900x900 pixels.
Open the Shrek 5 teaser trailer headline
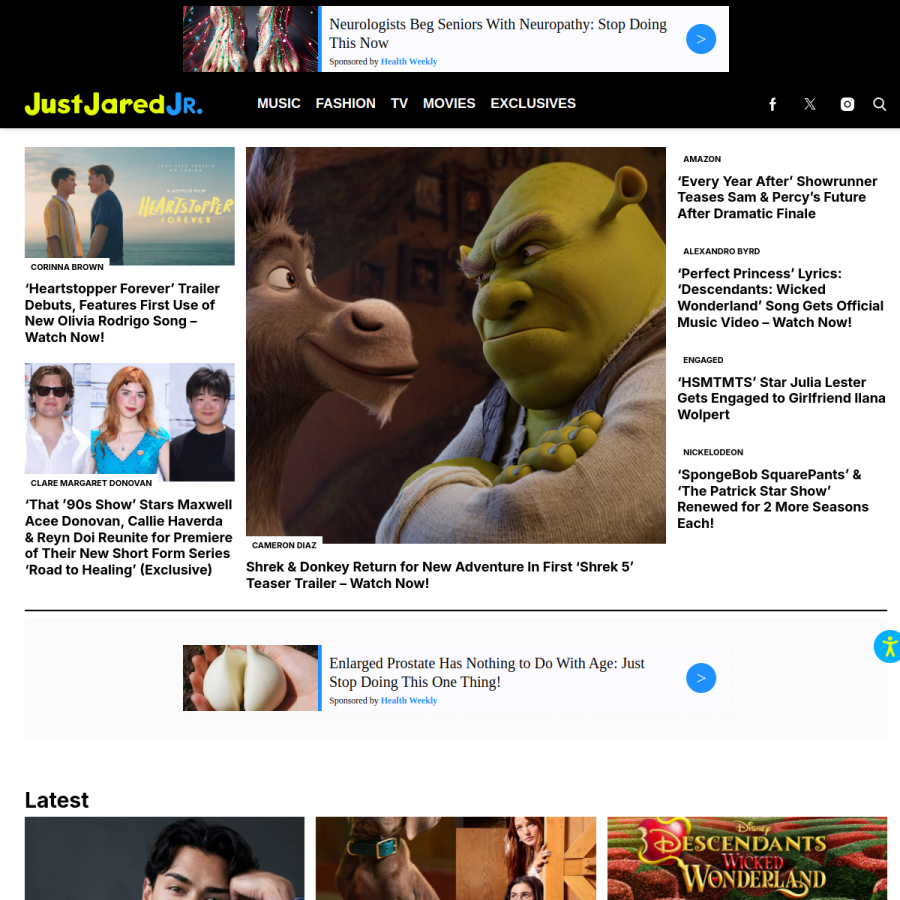[440, 575]
